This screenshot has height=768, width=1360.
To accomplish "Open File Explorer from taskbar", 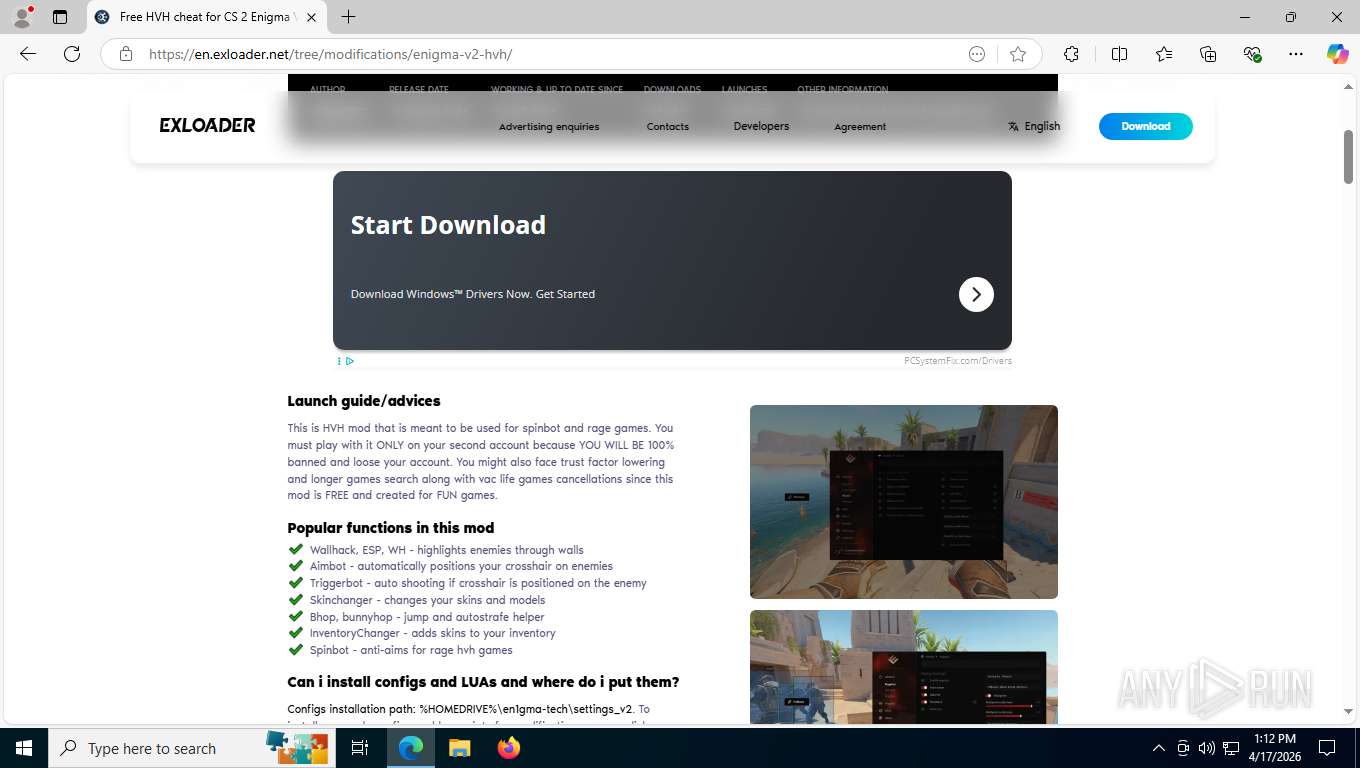I will (460, 748).
